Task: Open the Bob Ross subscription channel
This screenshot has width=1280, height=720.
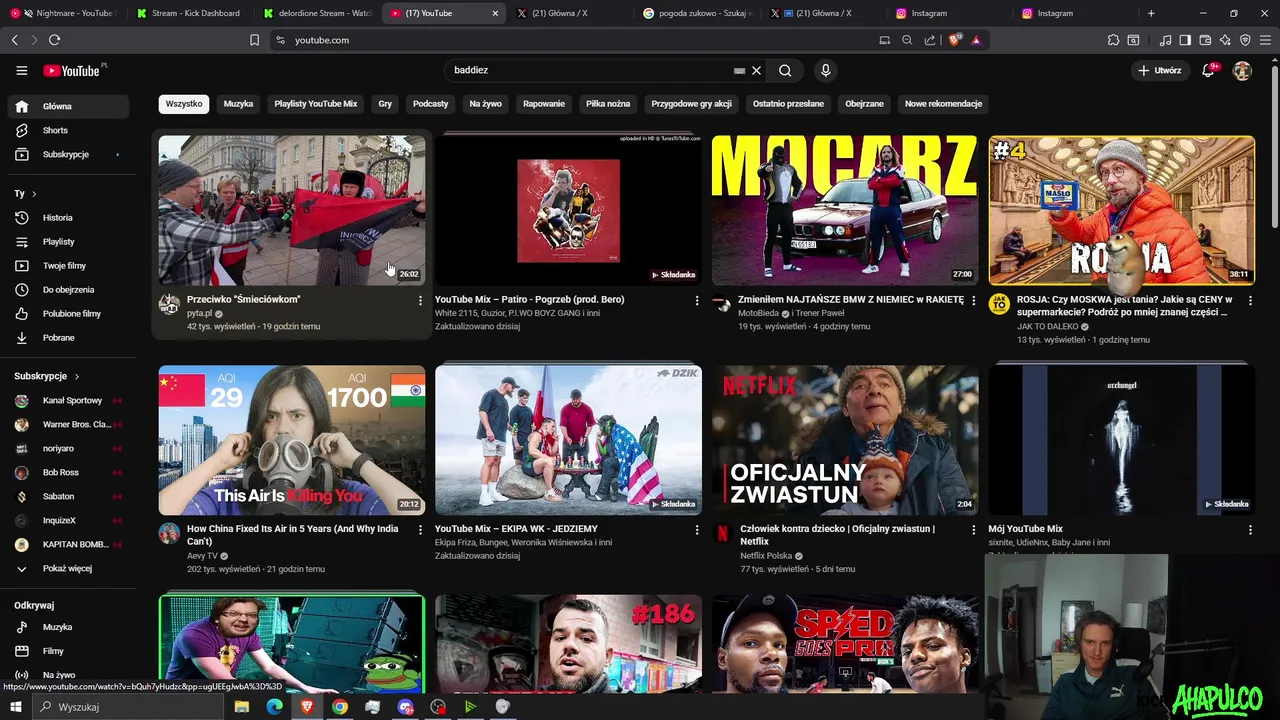Action: [68, 472]
